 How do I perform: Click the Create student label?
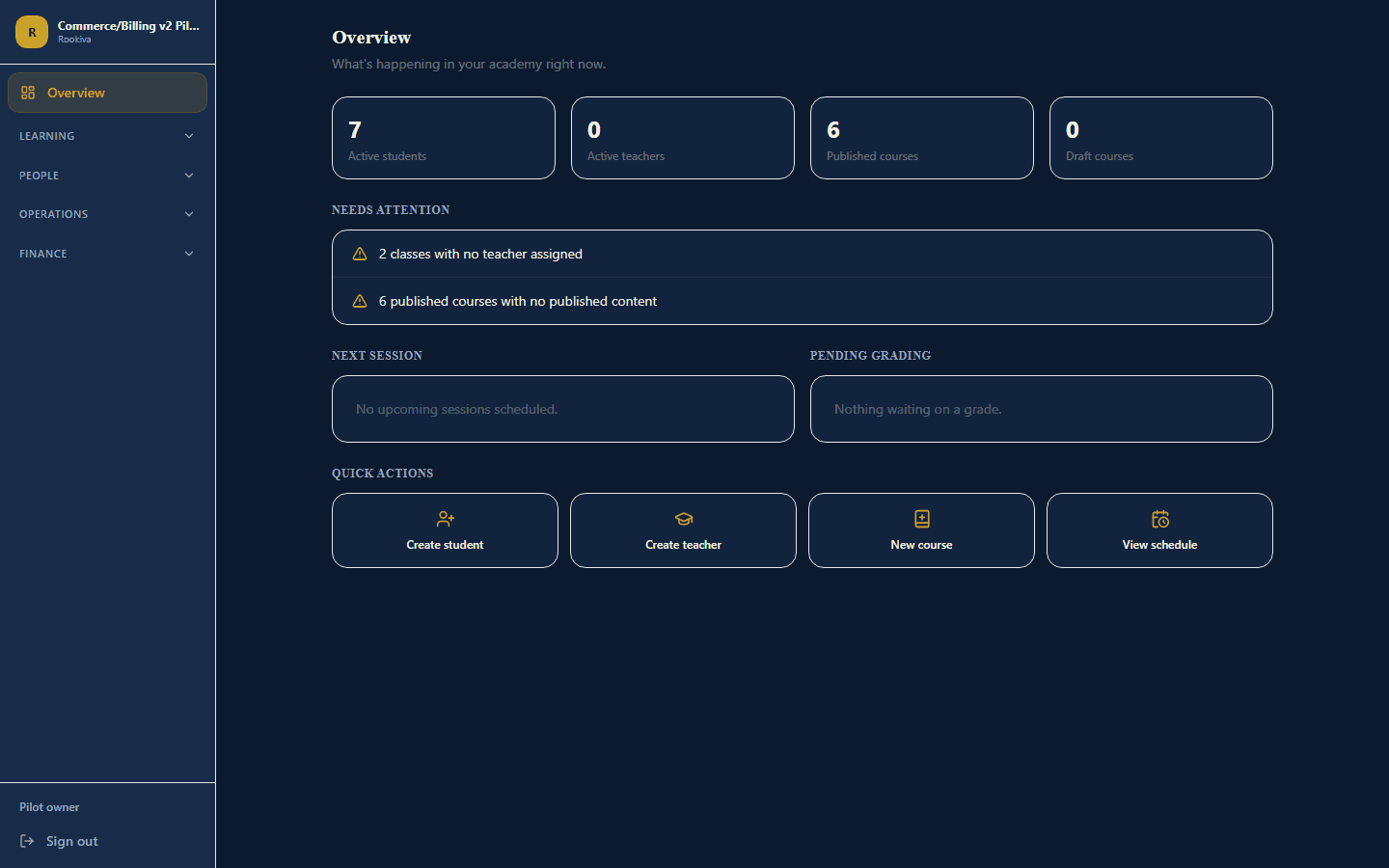pyautogui.click(x=445, y=545)
